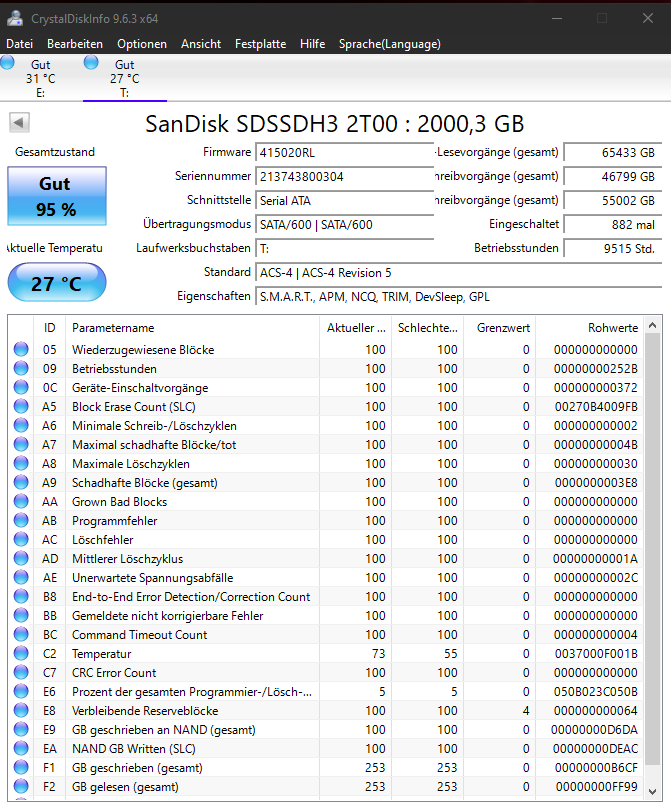Select drive T: tab at 27 °C
671x810 pixels.
pos(124,78)
